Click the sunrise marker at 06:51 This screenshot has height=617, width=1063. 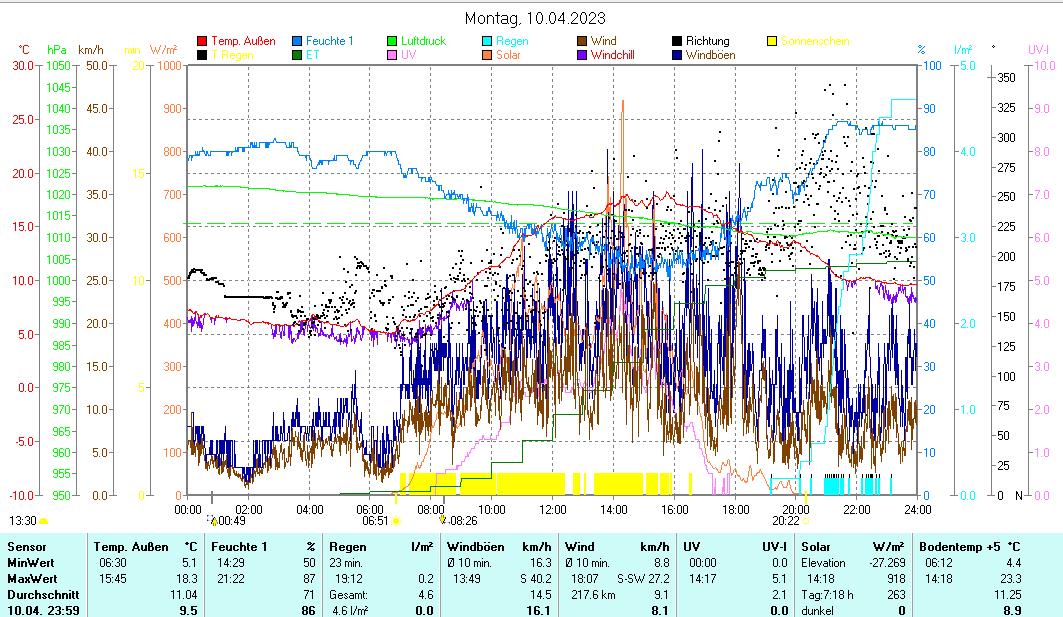(396, 520)
